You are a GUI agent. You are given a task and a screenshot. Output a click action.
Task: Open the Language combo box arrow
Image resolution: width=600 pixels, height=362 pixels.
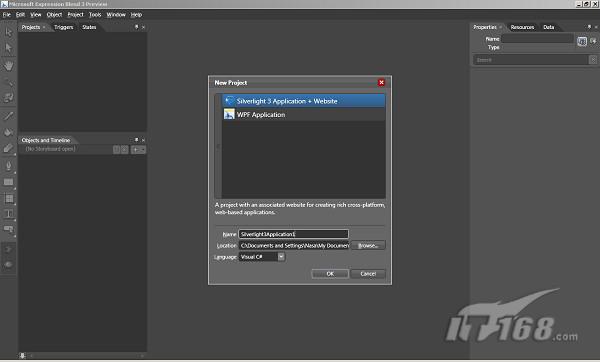(x=281, y=256)
